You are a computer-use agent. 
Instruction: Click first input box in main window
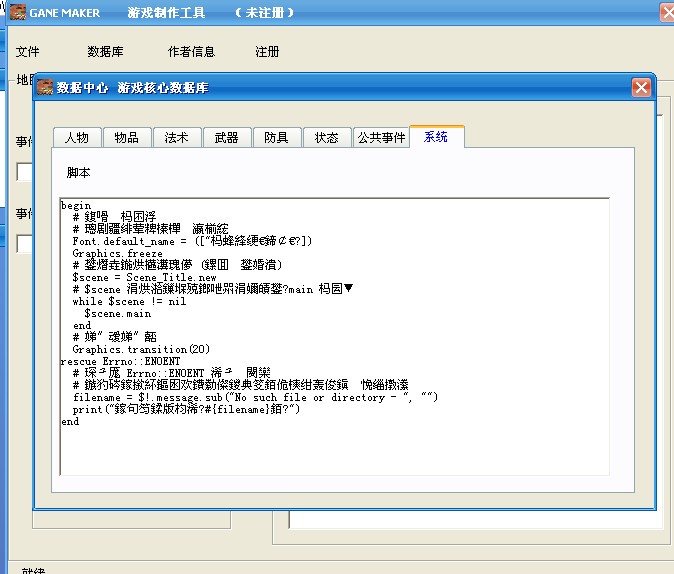25,172
